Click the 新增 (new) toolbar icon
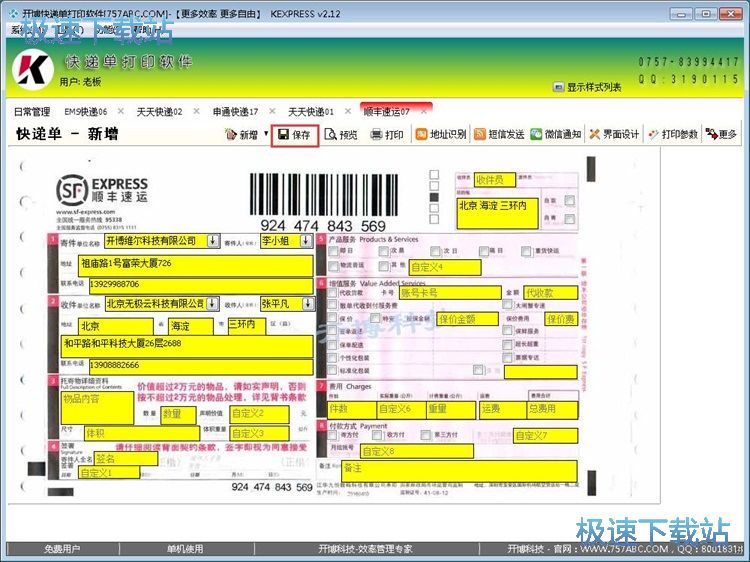The width and height of the screenshot is (750, 562). click(x=232, y=135)
